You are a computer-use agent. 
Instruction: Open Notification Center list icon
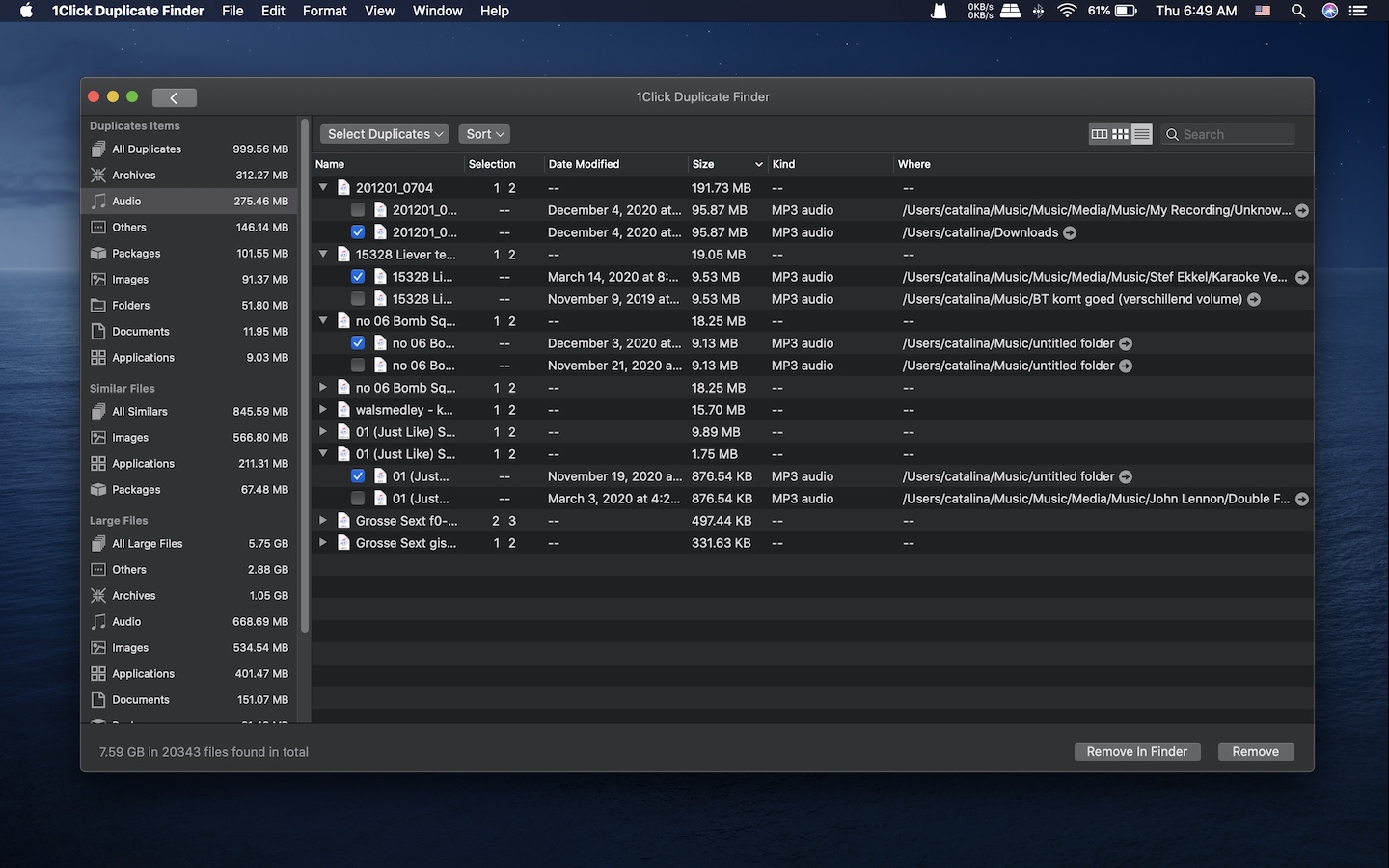tap(1359, 11)
